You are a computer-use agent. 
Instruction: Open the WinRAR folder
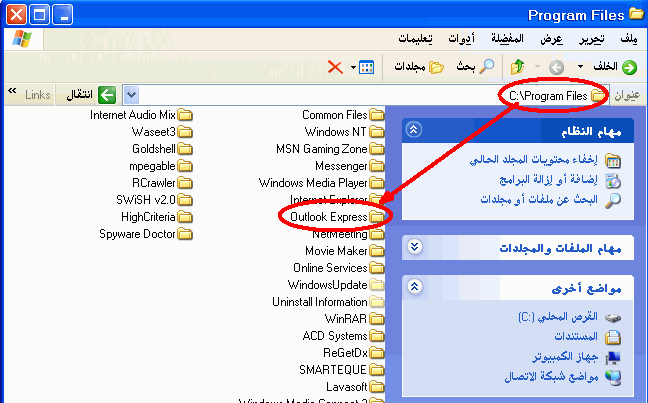[354, 319]
